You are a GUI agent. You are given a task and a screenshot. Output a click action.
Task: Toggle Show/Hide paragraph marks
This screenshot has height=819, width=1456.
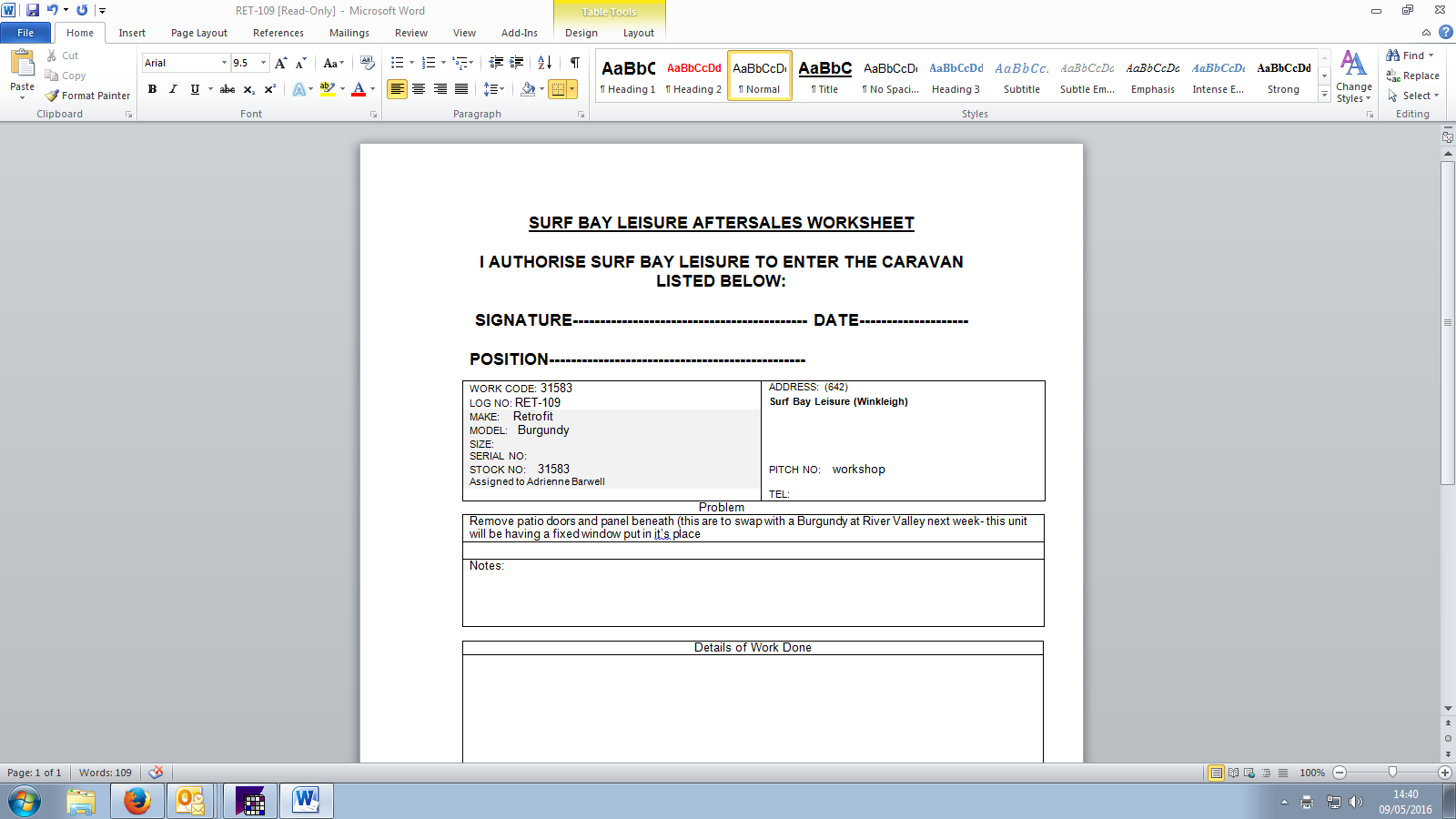click(575, 63)
